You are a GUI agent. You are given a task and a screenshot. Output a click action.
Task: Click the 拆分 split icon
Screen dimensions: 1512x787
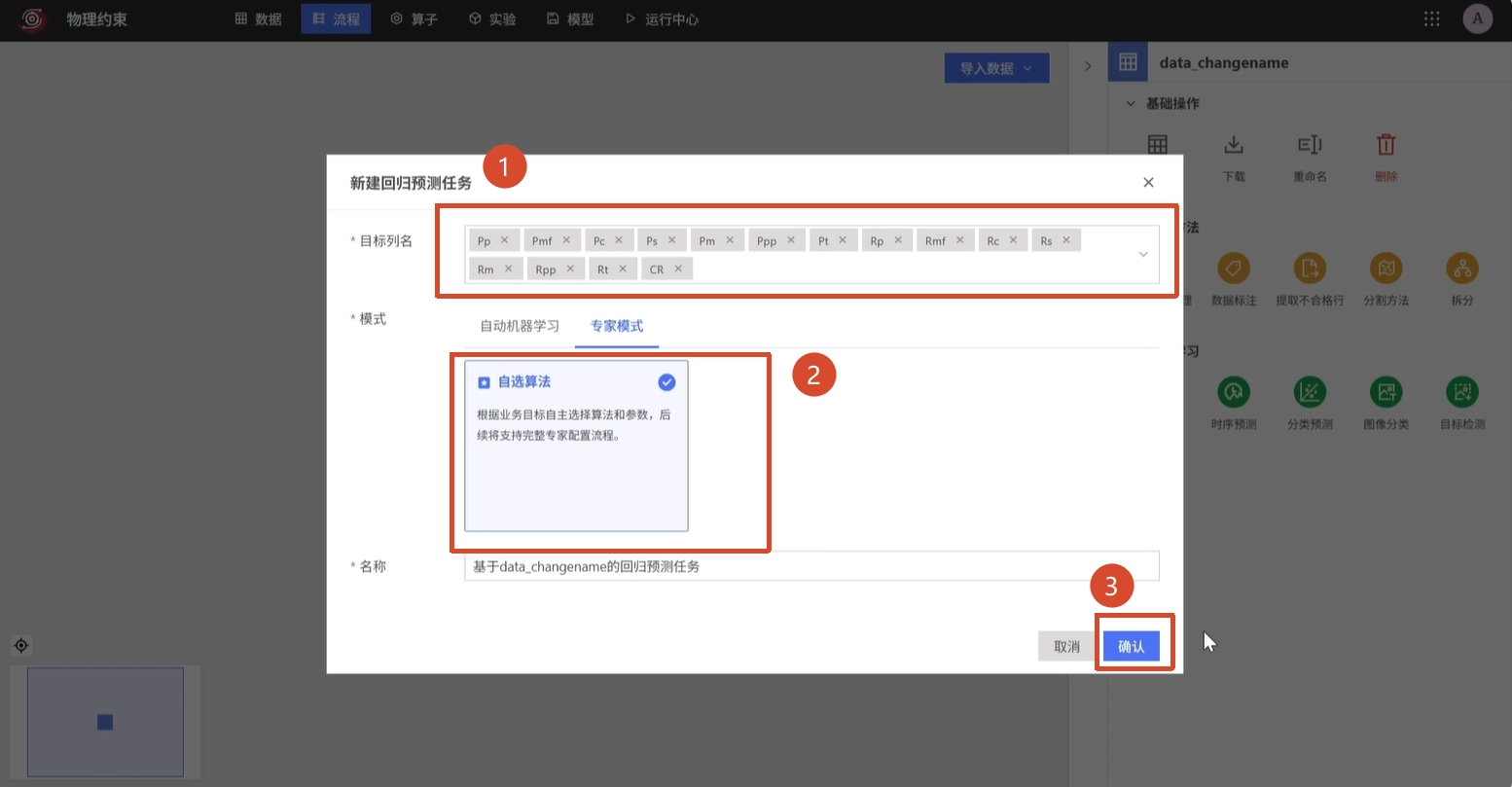1461,268
